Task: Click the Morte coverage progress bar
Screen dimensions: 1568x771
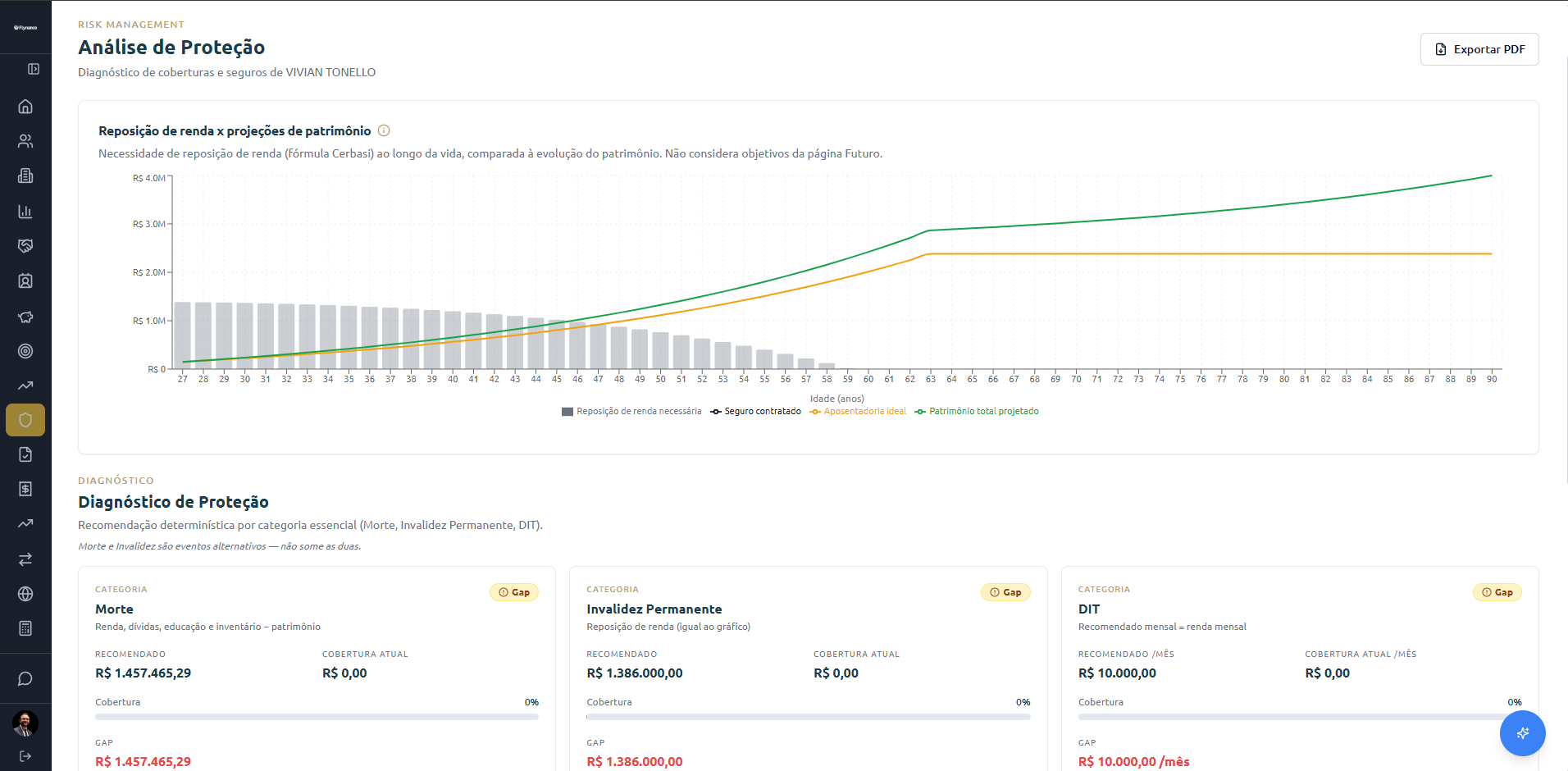Action: (x=317, y=717)
